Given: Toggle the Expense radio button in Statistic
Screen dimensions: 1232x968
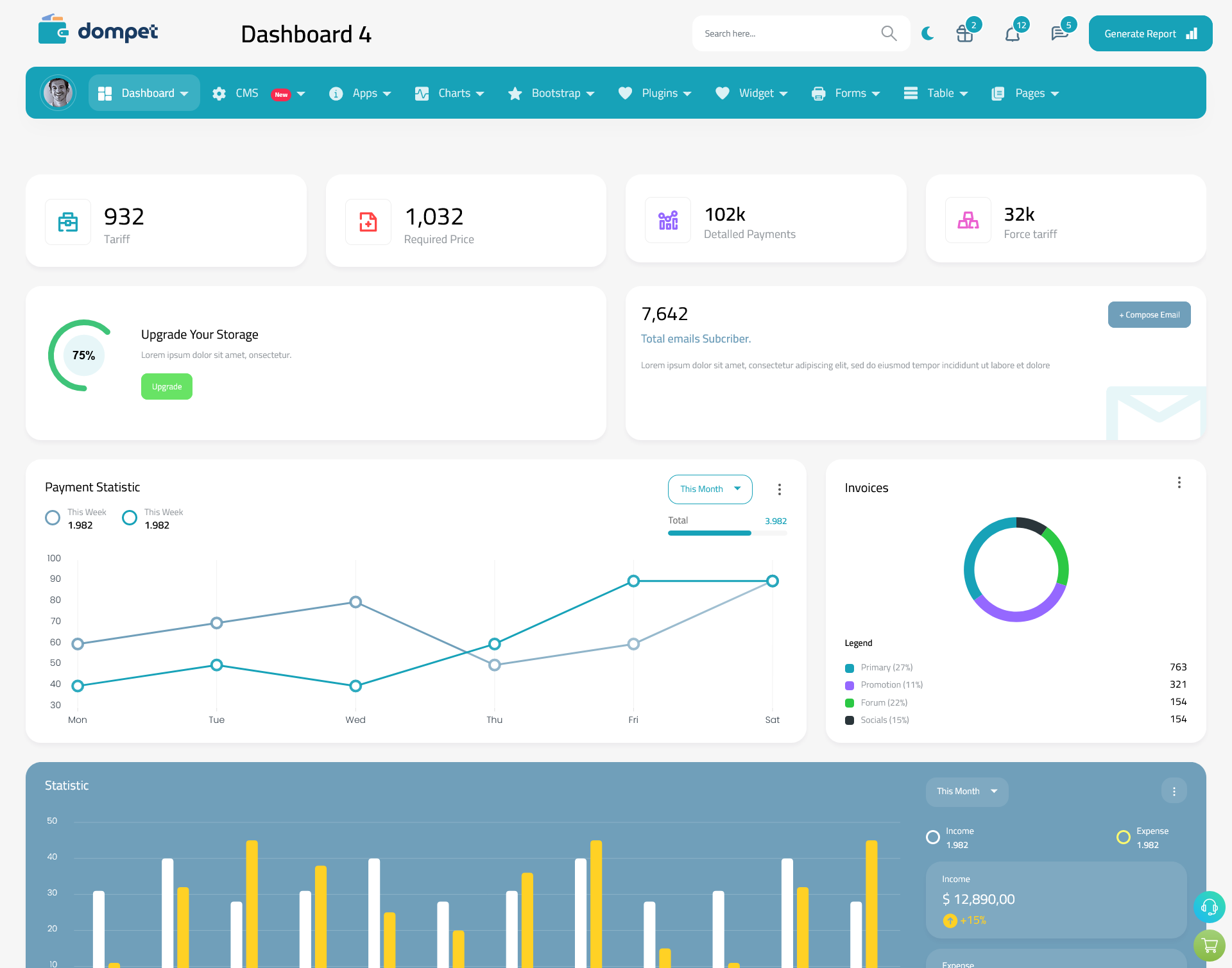Looking at the screenshot, I should 1124,832.
